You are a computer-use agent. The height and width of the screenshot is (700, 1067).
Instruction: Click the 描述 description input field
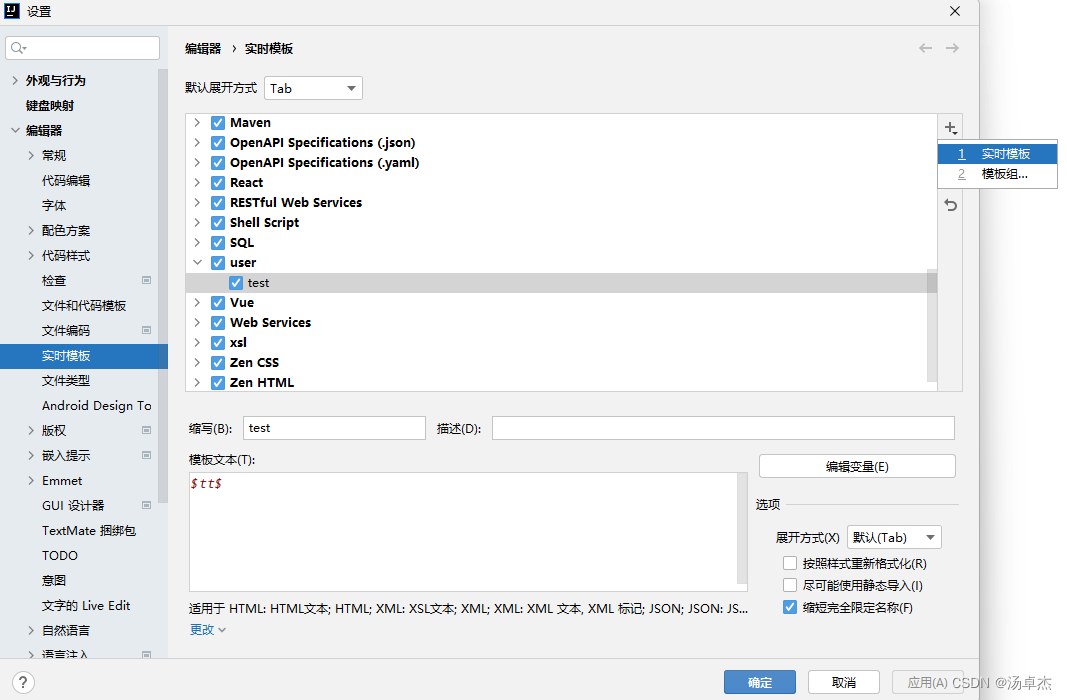tap(722, 428)
